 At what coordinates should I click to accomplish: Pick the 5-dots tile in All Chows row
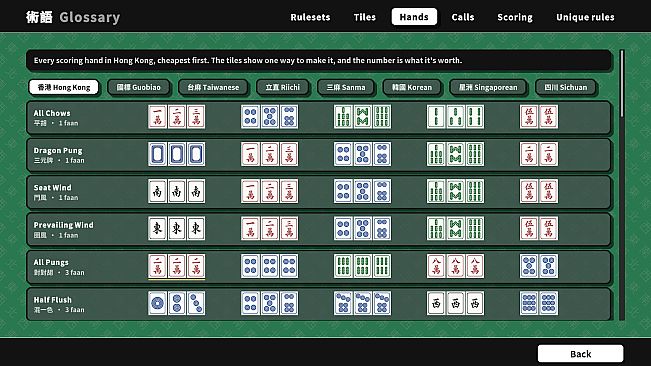click(x=270, y=117)
